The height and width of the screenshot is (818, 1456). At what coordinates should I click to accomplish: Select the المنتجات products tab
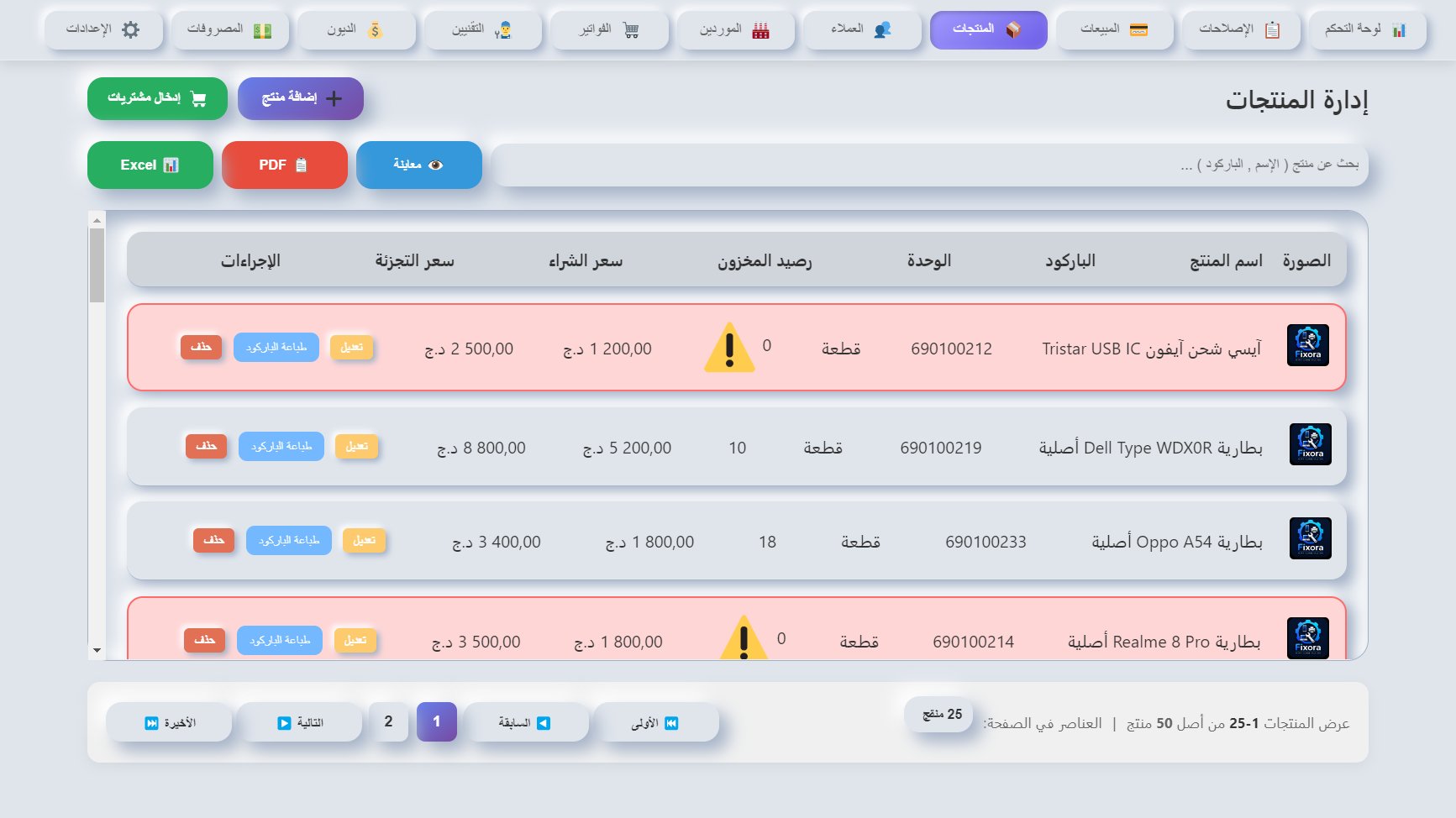(988, 30)
